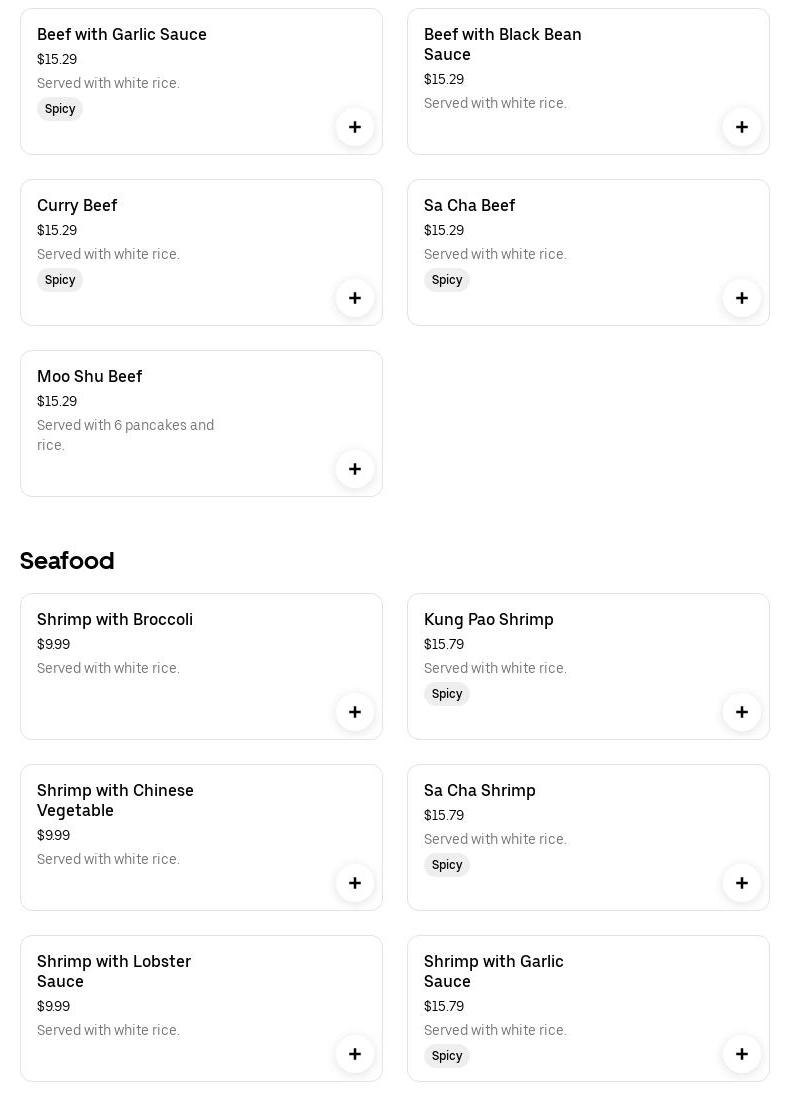Add Sa Cha Beef to order

coord(742,298)
